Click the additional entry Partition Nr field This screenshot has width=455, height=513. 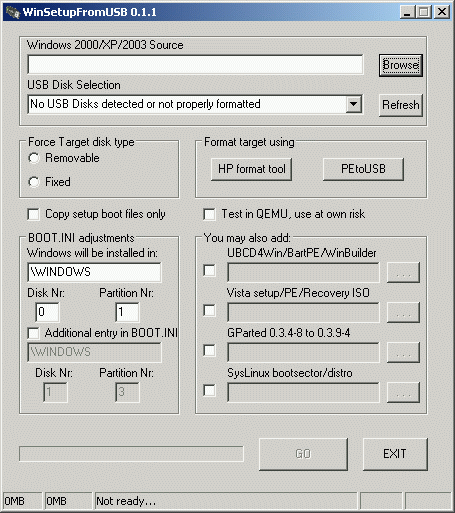click(x=127, y=392)
